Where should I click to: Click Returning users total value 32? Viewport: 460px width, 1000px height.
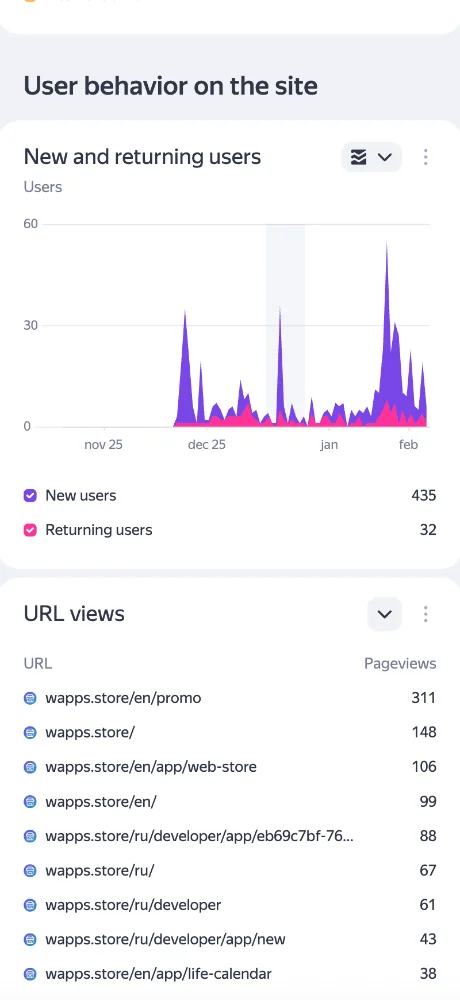click(429, 530)
